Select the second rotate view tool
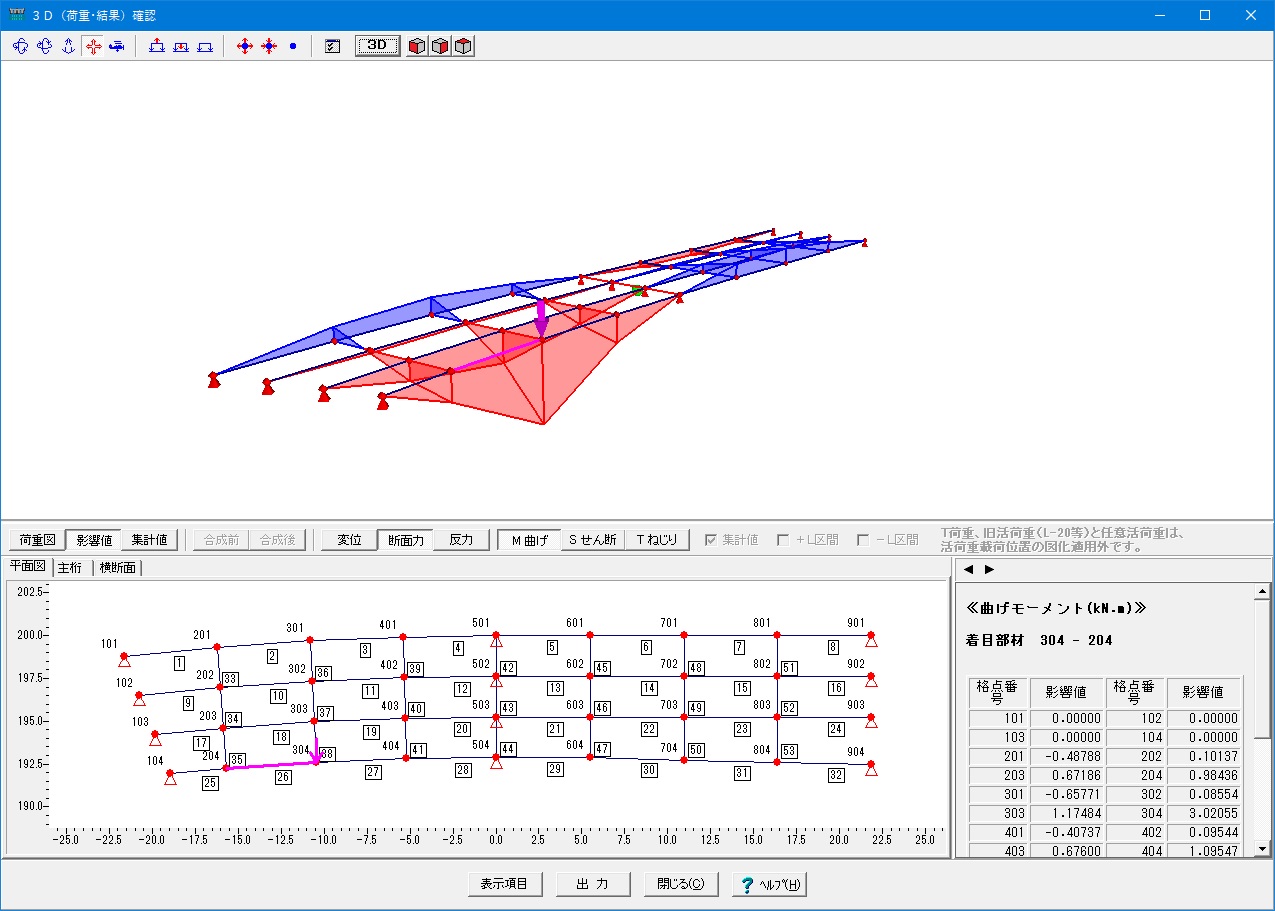The image size is (1275, 911). (x=44, y=46)
